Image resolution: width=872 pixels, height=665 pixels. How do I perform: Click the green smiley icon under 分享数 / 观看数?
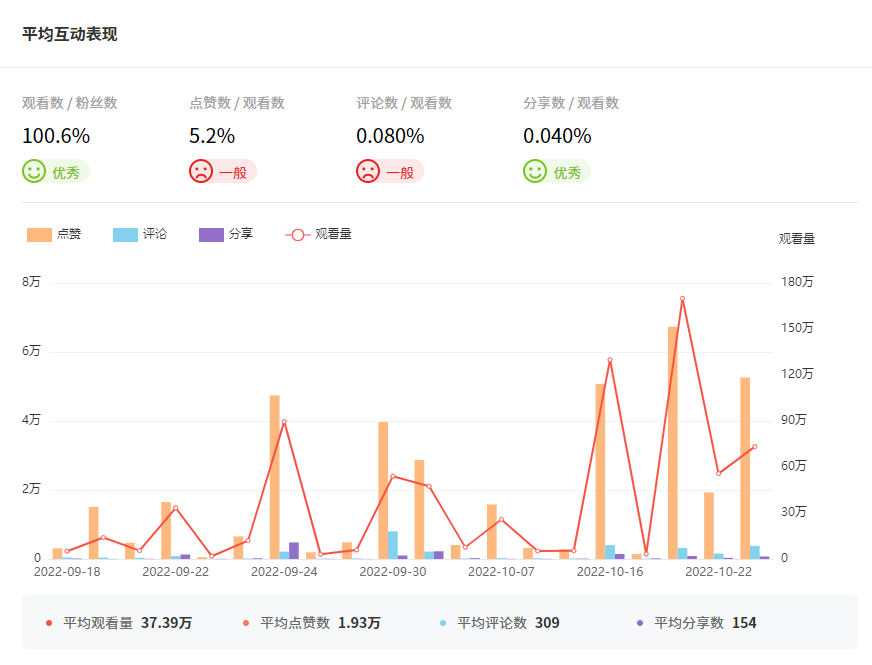coord(535,171)
